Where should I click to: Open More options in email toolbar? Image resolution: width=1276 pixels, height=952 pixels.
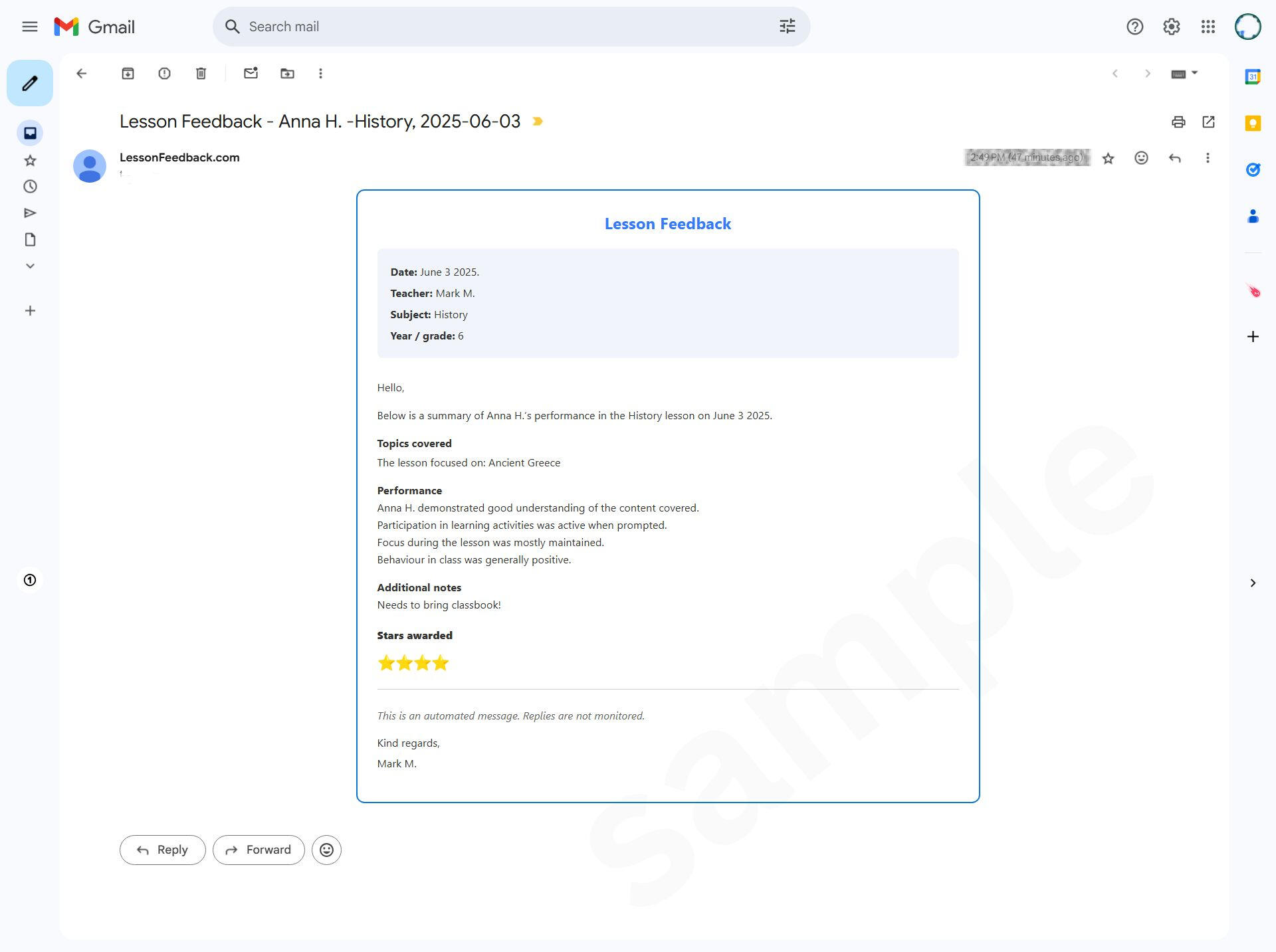click(320, 74)
